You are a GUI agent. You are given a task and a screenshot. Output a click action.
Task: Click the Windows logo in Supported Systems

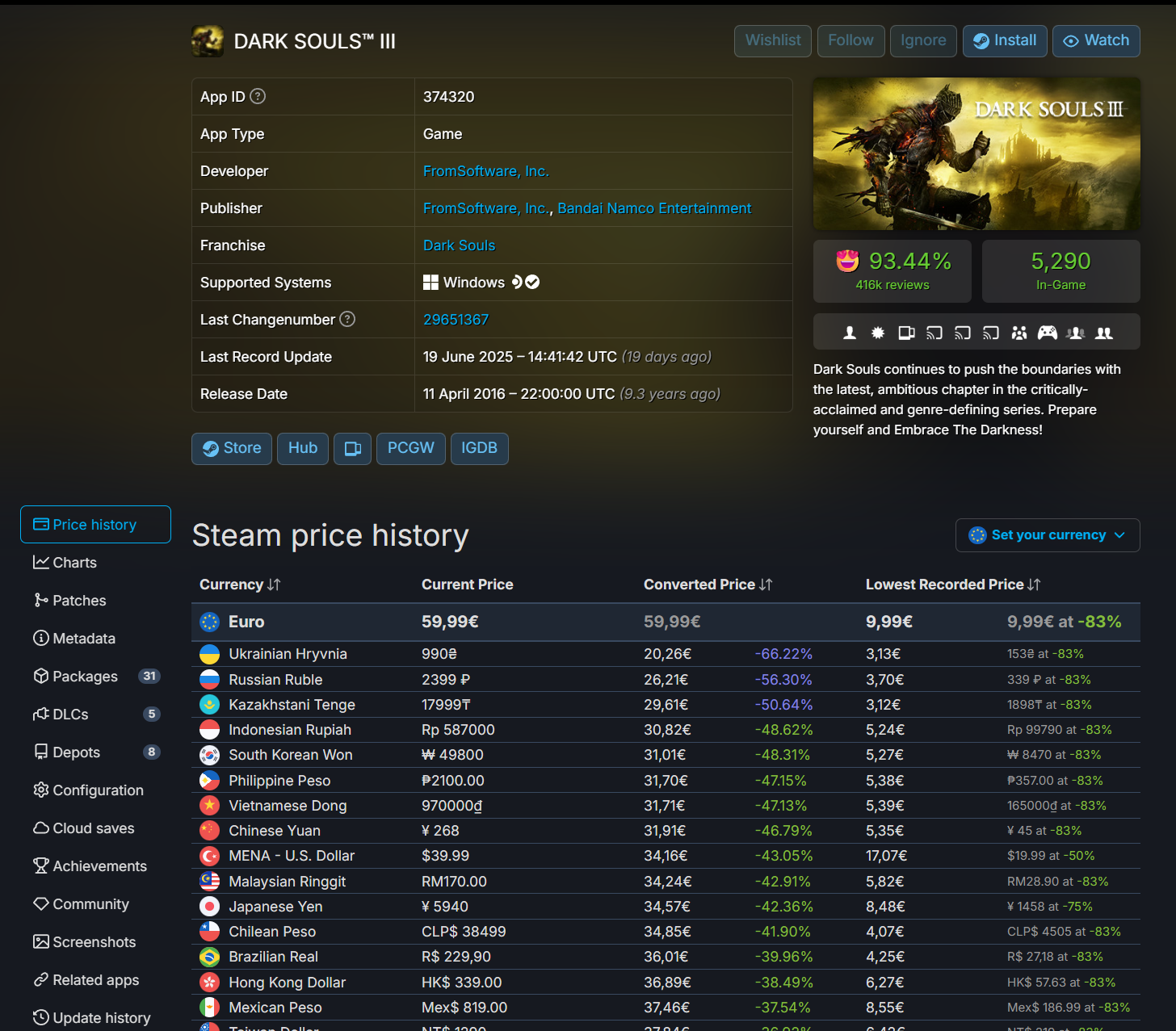[430, 283]
